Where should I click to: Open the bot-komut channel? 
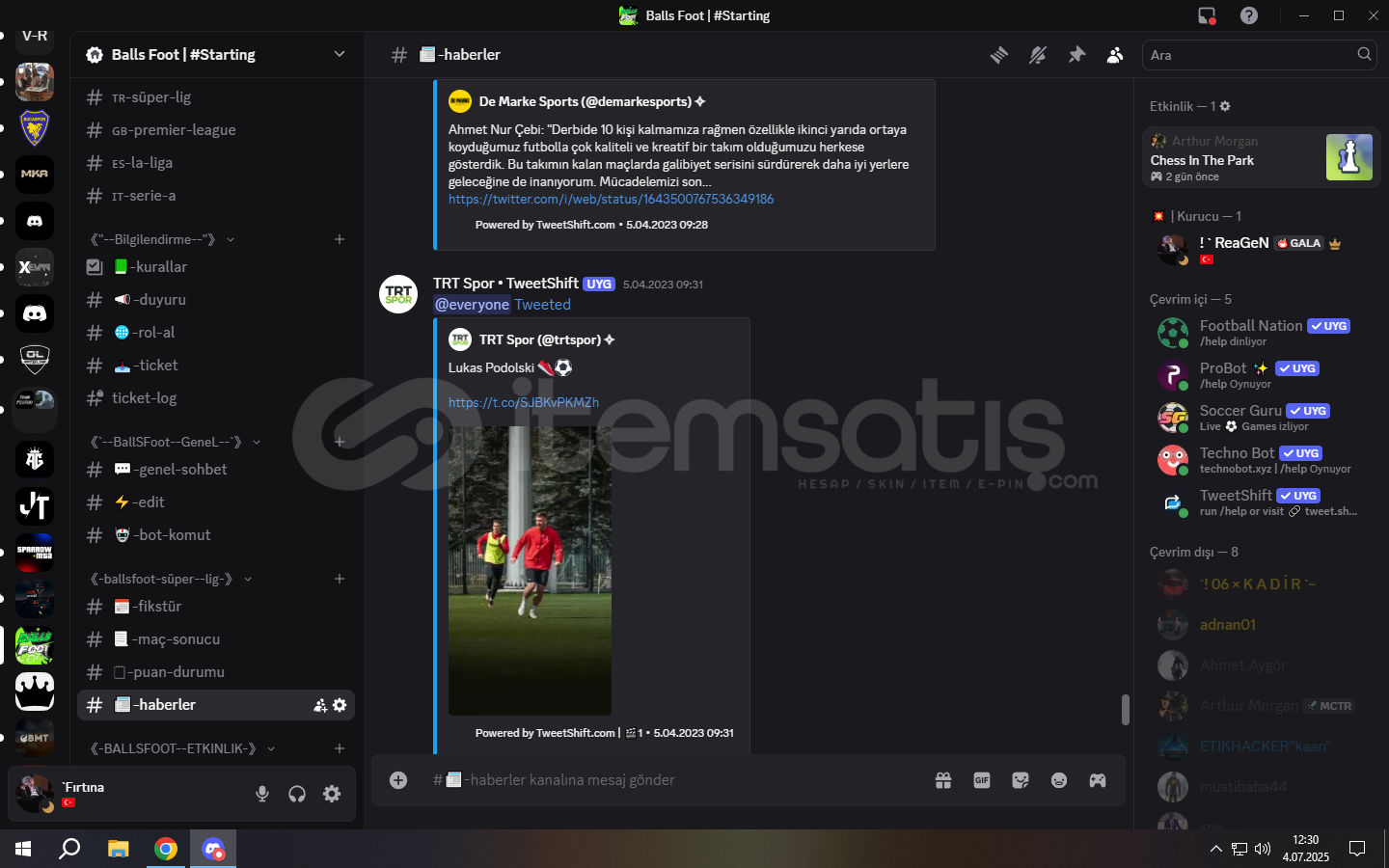216,535
